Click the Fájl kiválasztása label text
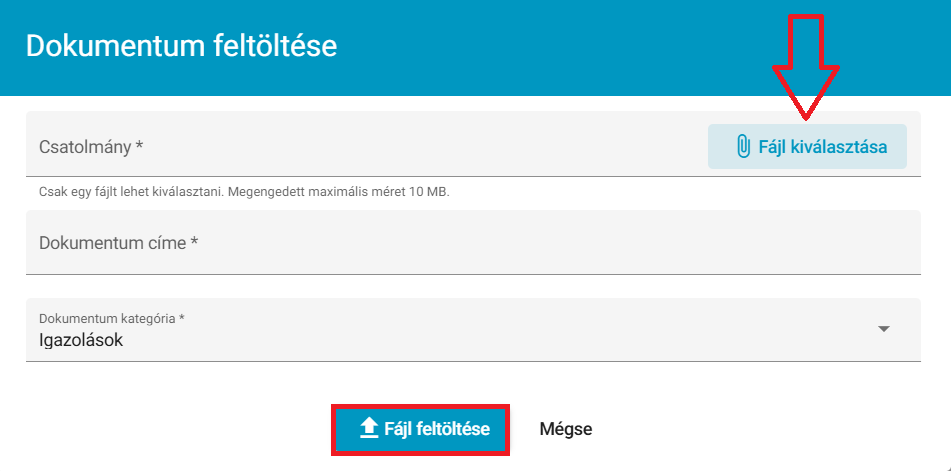Image resolution: width=951 pixels, height=471 pixels. coord(822,147)
